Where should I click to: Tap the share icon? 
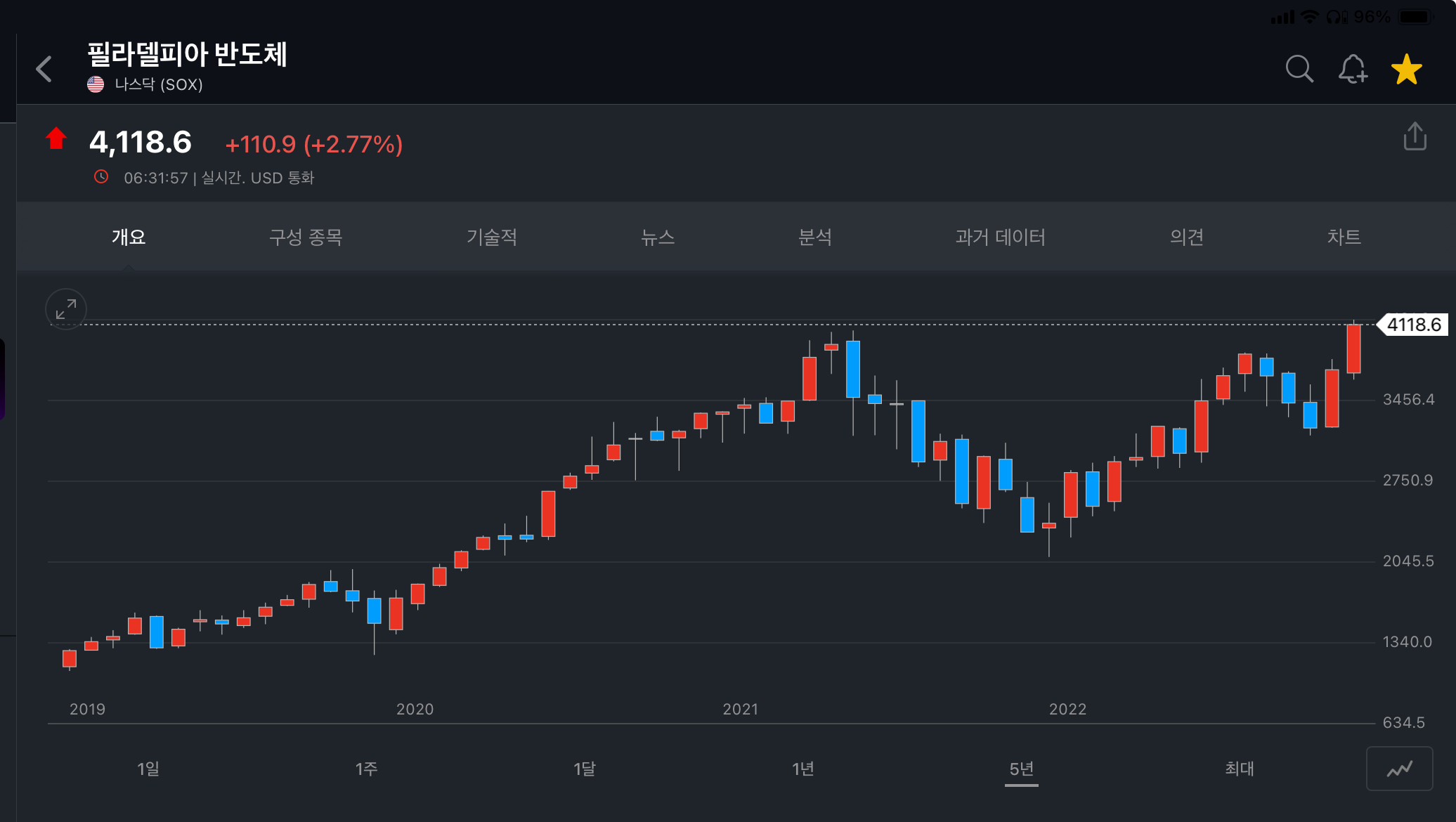click(1415, 136)
